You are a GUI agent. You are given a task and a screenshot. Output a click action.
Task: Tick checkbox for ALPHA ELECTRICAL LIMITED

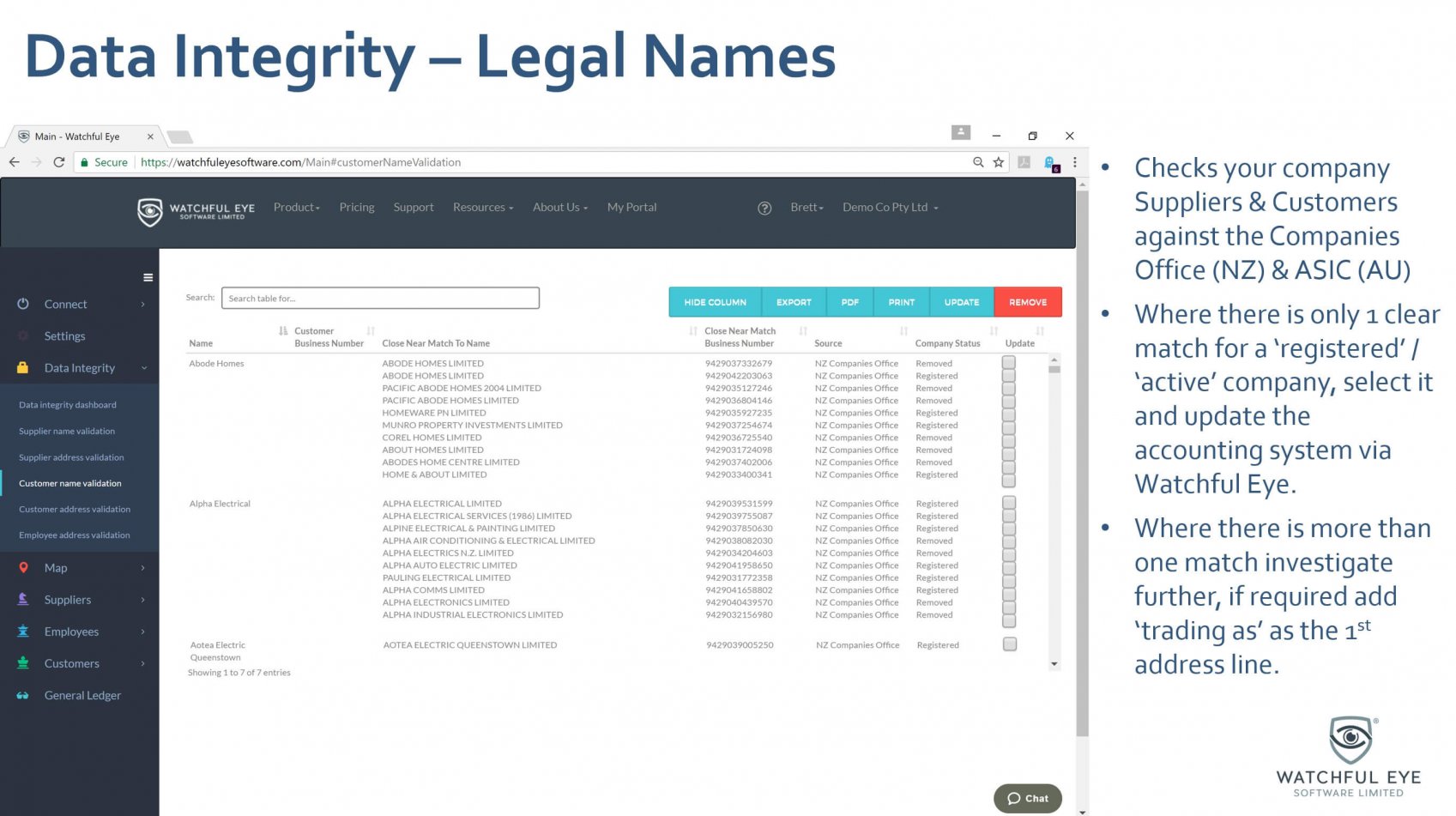[x=1009, y=503]
